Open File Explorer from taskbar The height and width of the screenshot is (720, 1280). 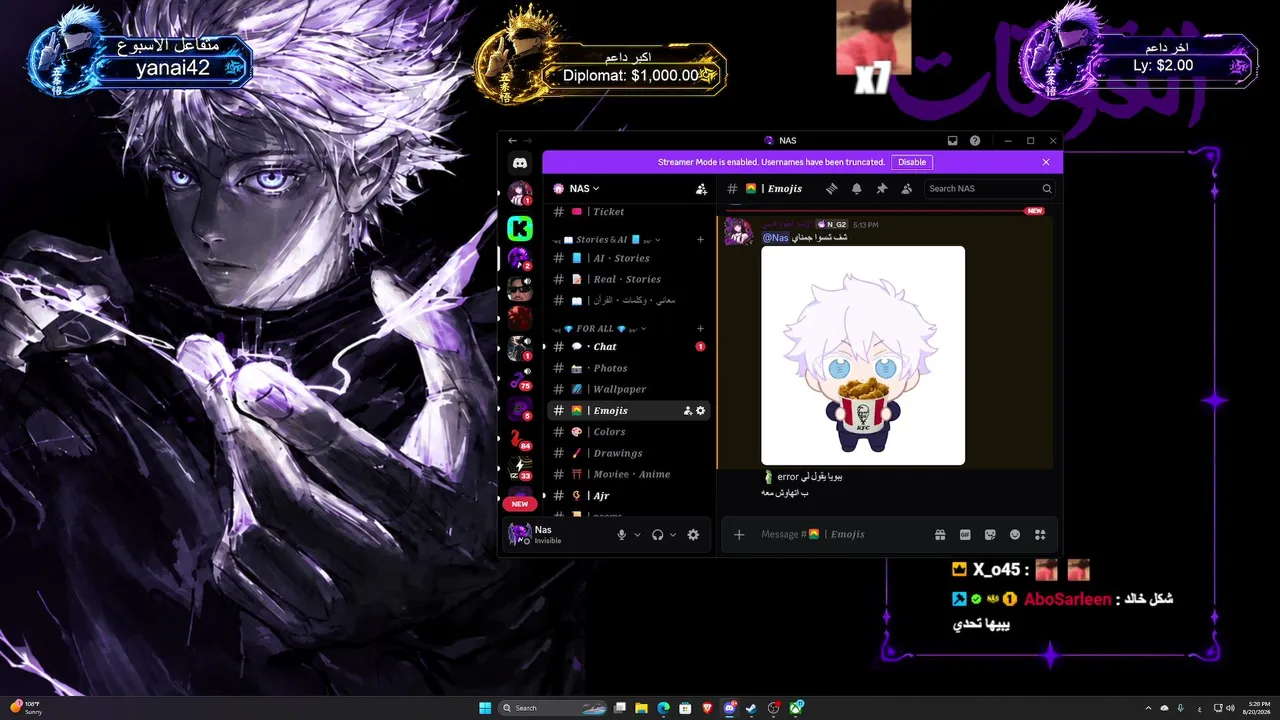pos(641,708)
